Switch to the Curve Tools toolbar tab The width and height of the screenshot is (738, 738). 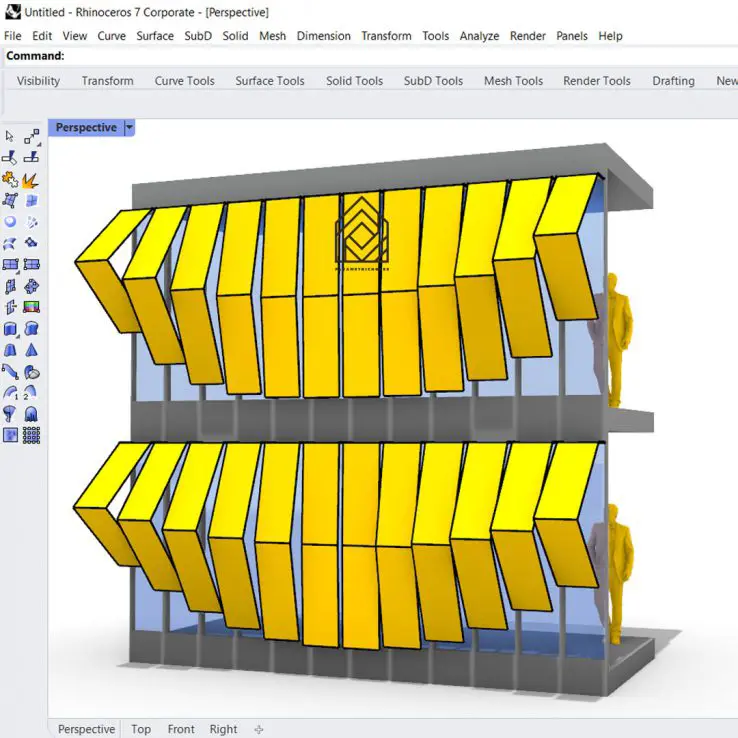click(184, 81)
